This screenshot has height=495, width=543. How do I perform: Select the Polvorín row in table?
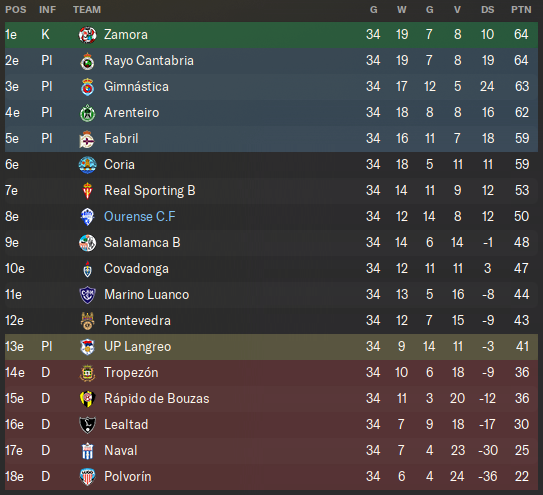click(x=271, y=477)
